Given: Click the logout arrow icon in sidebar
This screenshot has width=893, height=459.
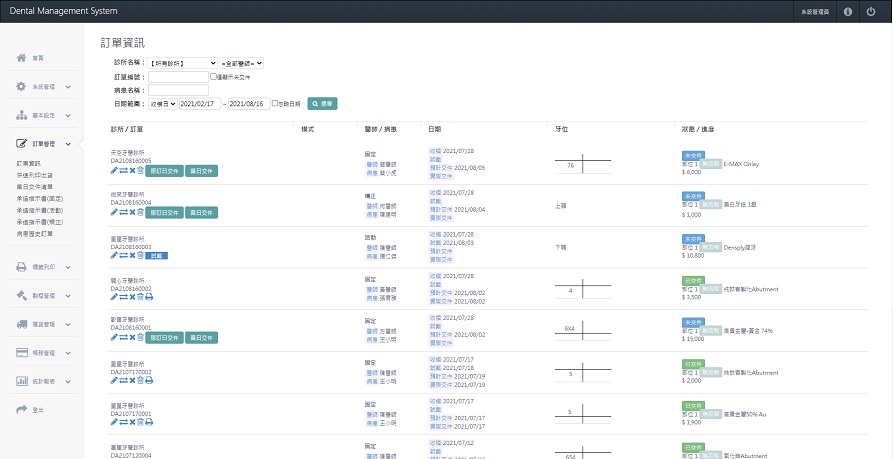Looking at the screenshot, I should click(22, 409).
